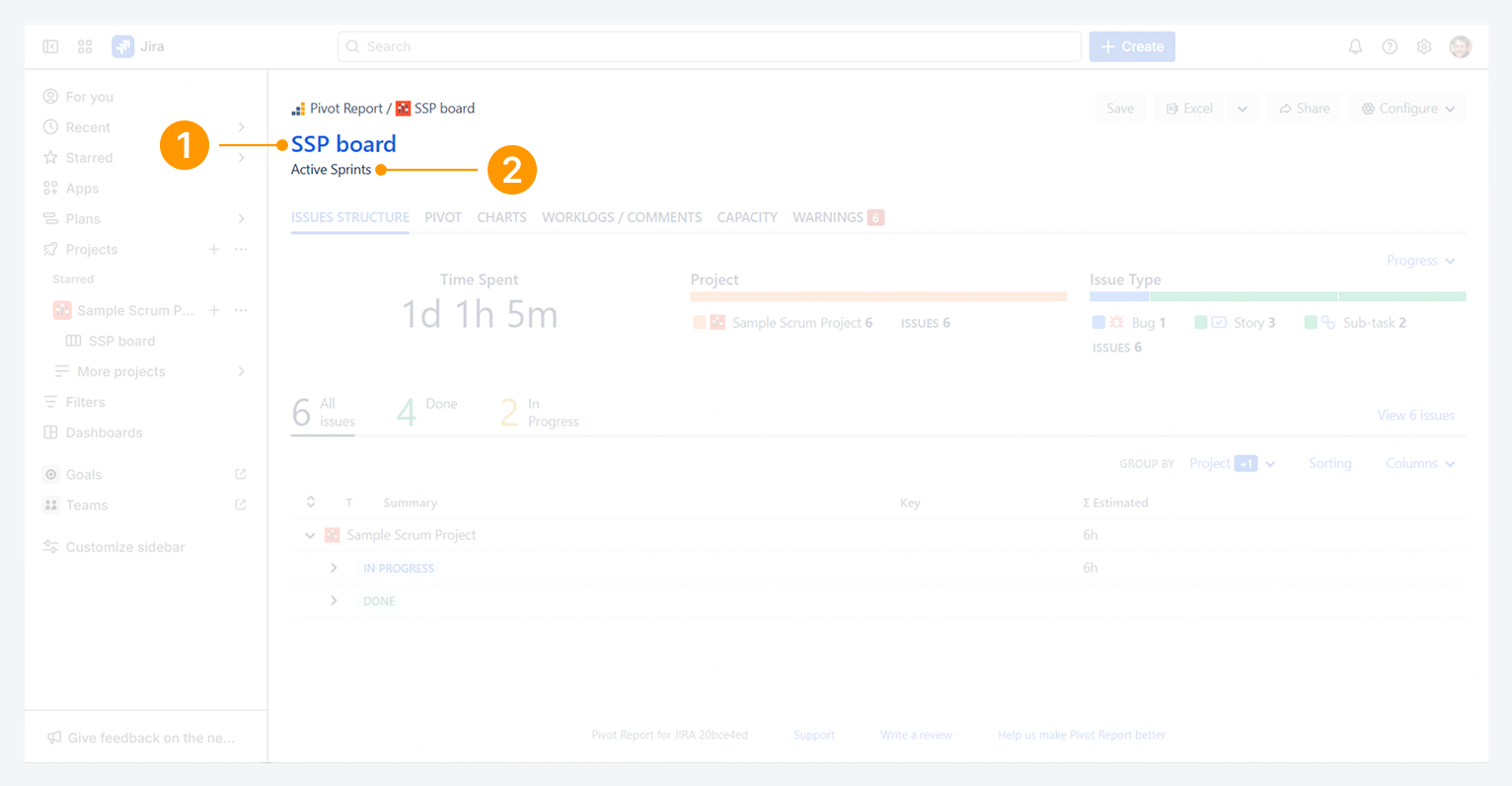Toggle the Story issue type checkbox
The height and width of the screenshot is (786, 1512).
pyautogui.click(x=1200, y=323)
